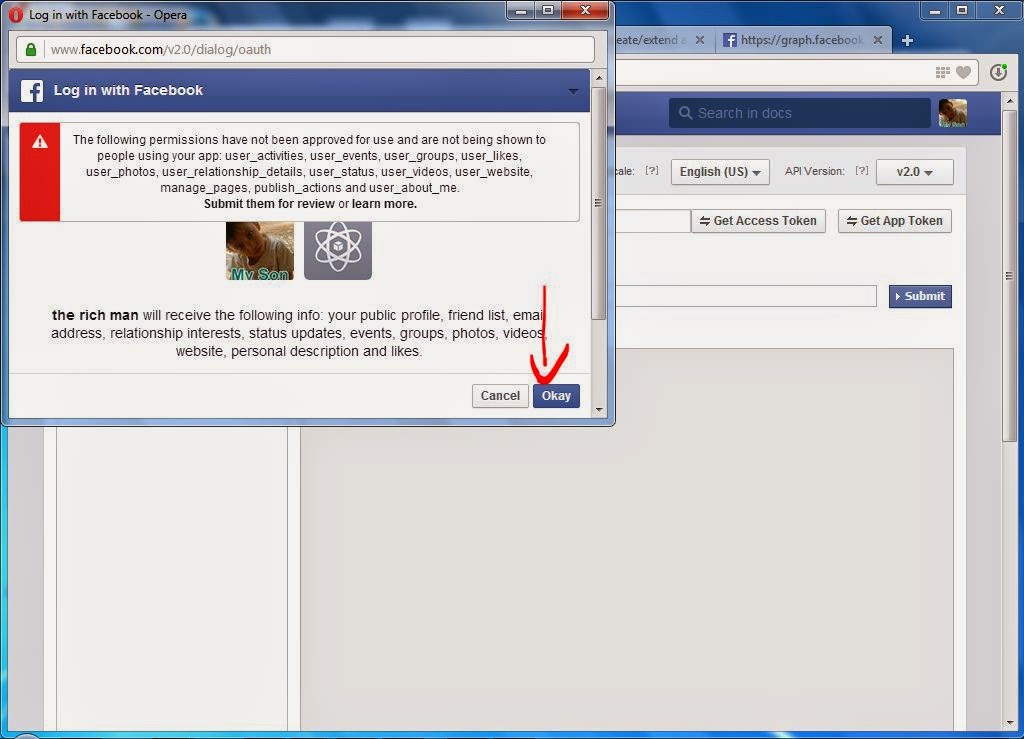Click the dialog vertical scrollbar thumb

pos(599,203)
